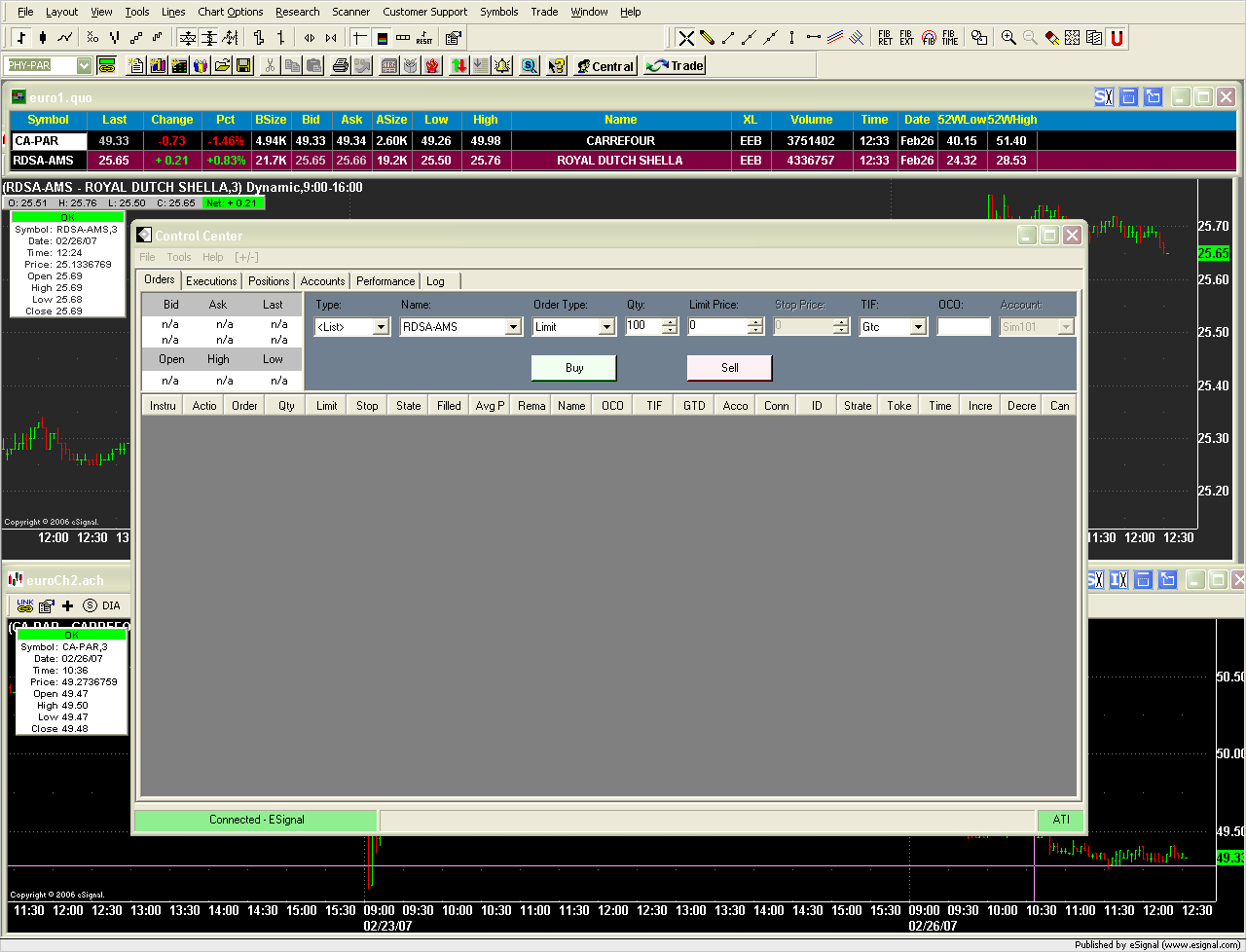The width and height of the screenshot is (1246, 952).
Task: Open the Scanner menu
Action: point(350,12)
